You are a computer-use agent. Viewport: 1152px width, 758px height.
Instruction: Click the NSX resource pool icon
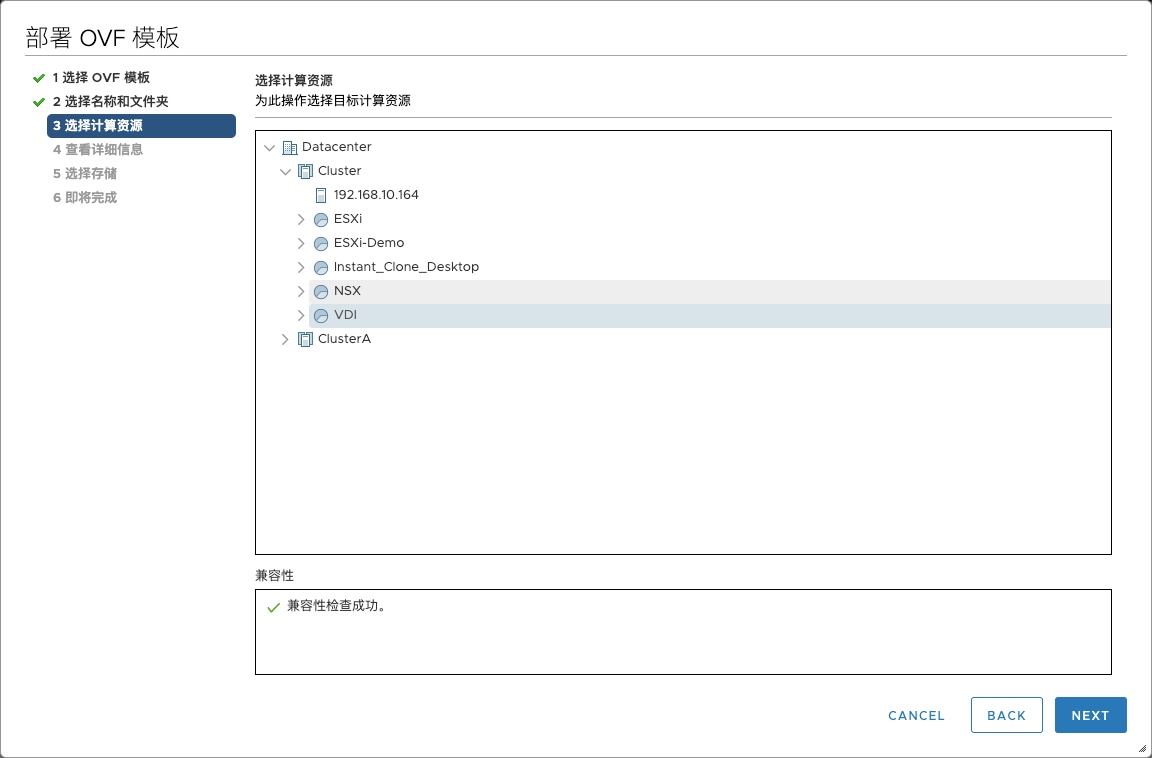click(x=321, y=292)
